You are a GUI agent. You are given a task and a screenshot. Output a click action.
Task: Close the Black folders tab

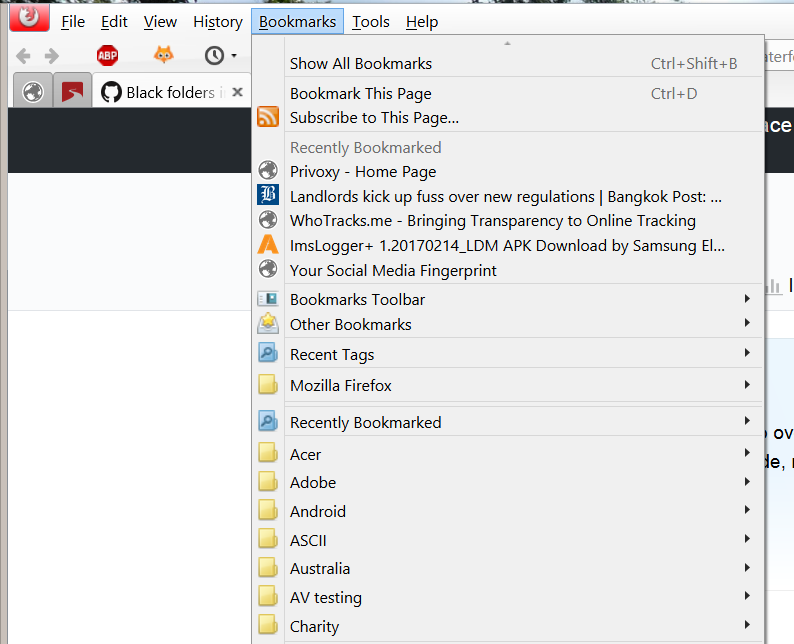click(237, 92)
